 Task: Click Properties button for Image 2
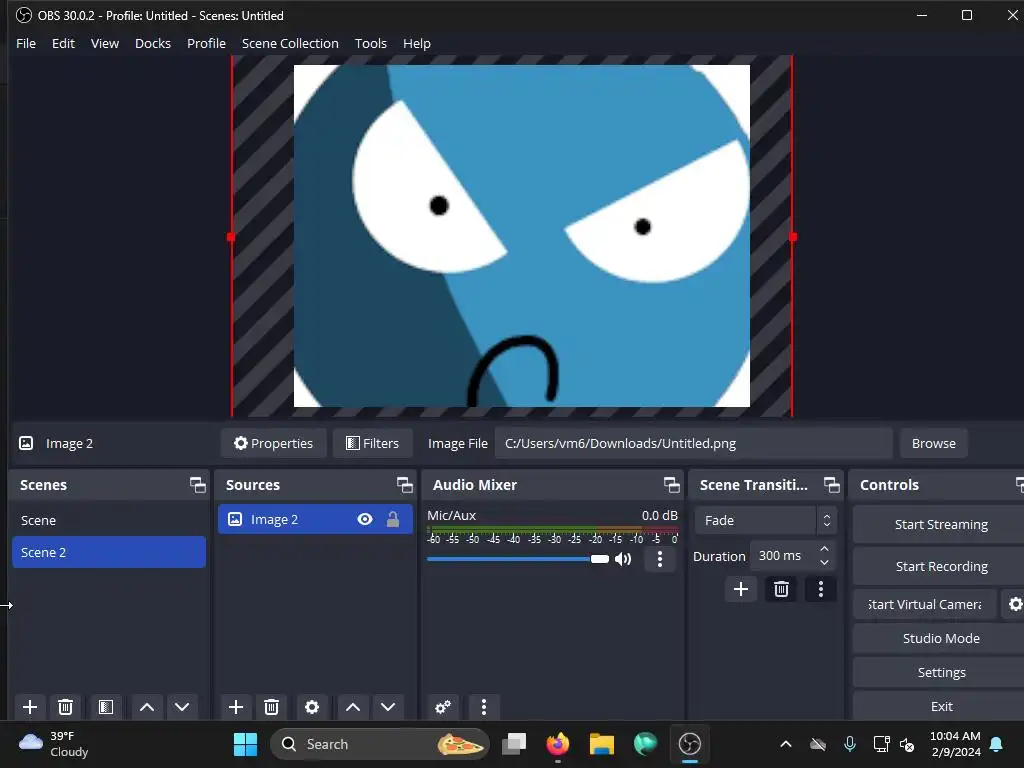click(274, 443)
